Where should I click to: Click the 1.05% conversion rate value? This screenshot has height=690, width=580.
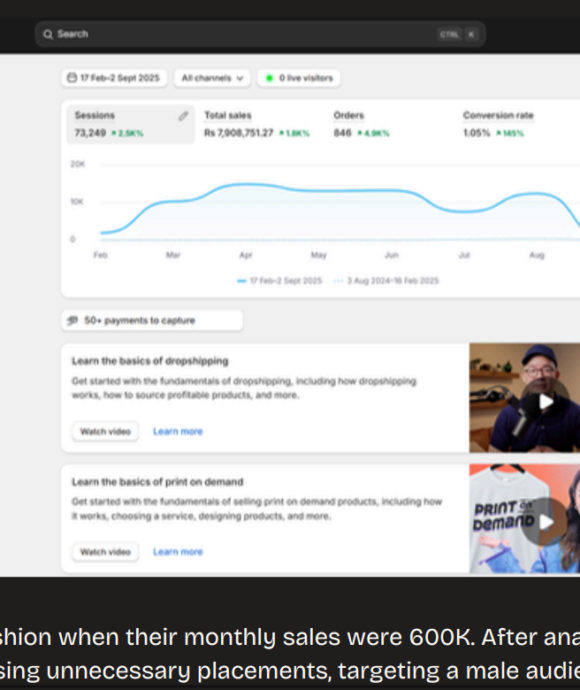click(x=477, y=133)
